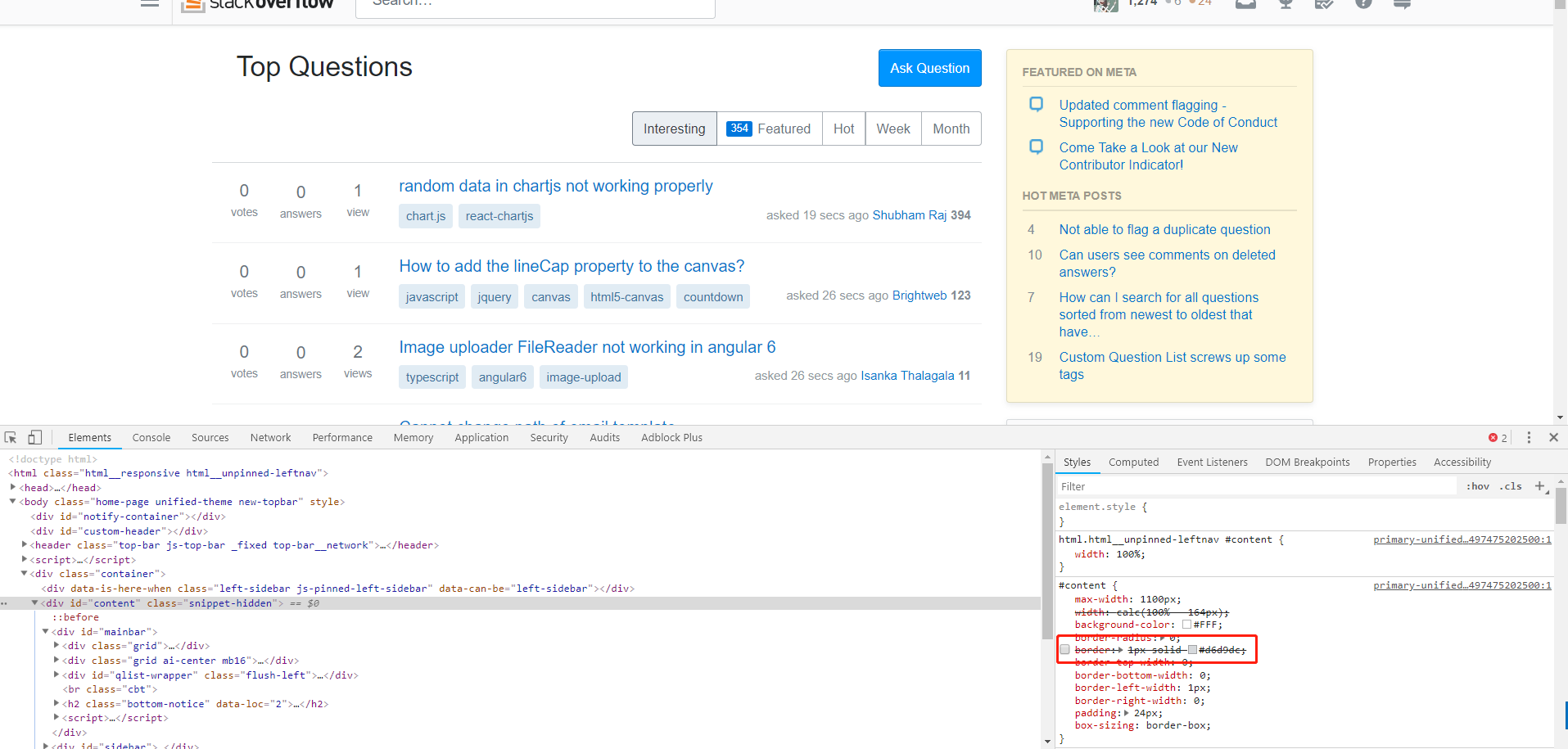The image size is (1568, 749).
Task: Open the Performance tab
Action: [x=342, y=438]
